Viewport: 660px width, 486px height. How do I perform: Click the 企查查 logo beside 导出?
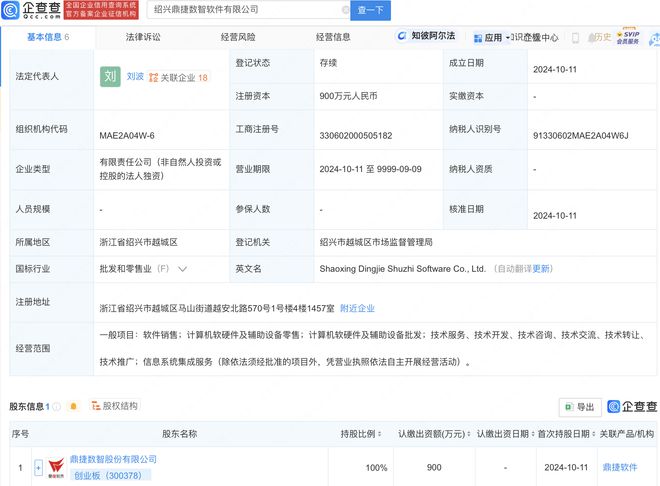coord(632,406)
